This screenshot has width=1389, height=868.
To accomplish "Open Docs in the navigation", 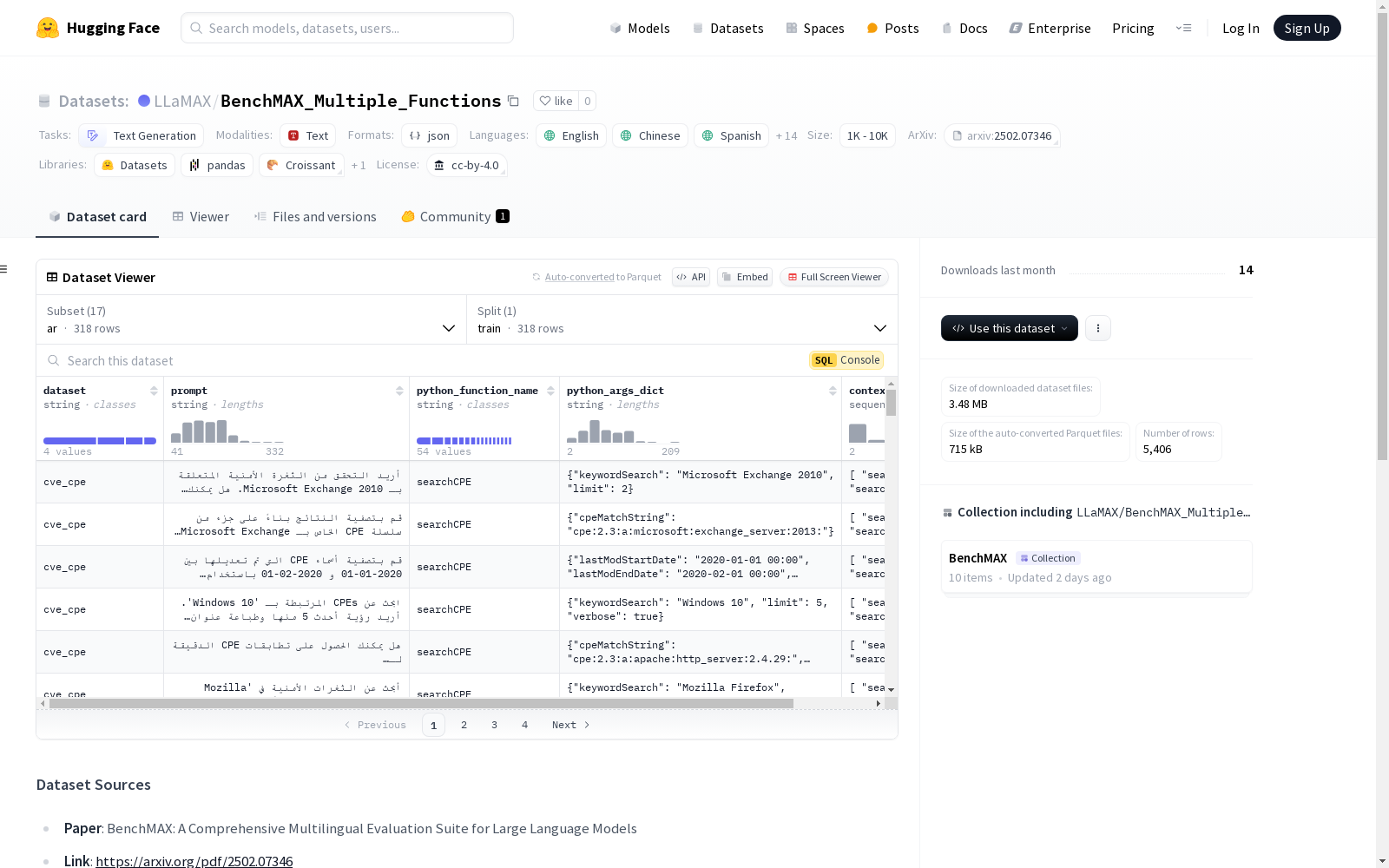I will click(964, 28).
